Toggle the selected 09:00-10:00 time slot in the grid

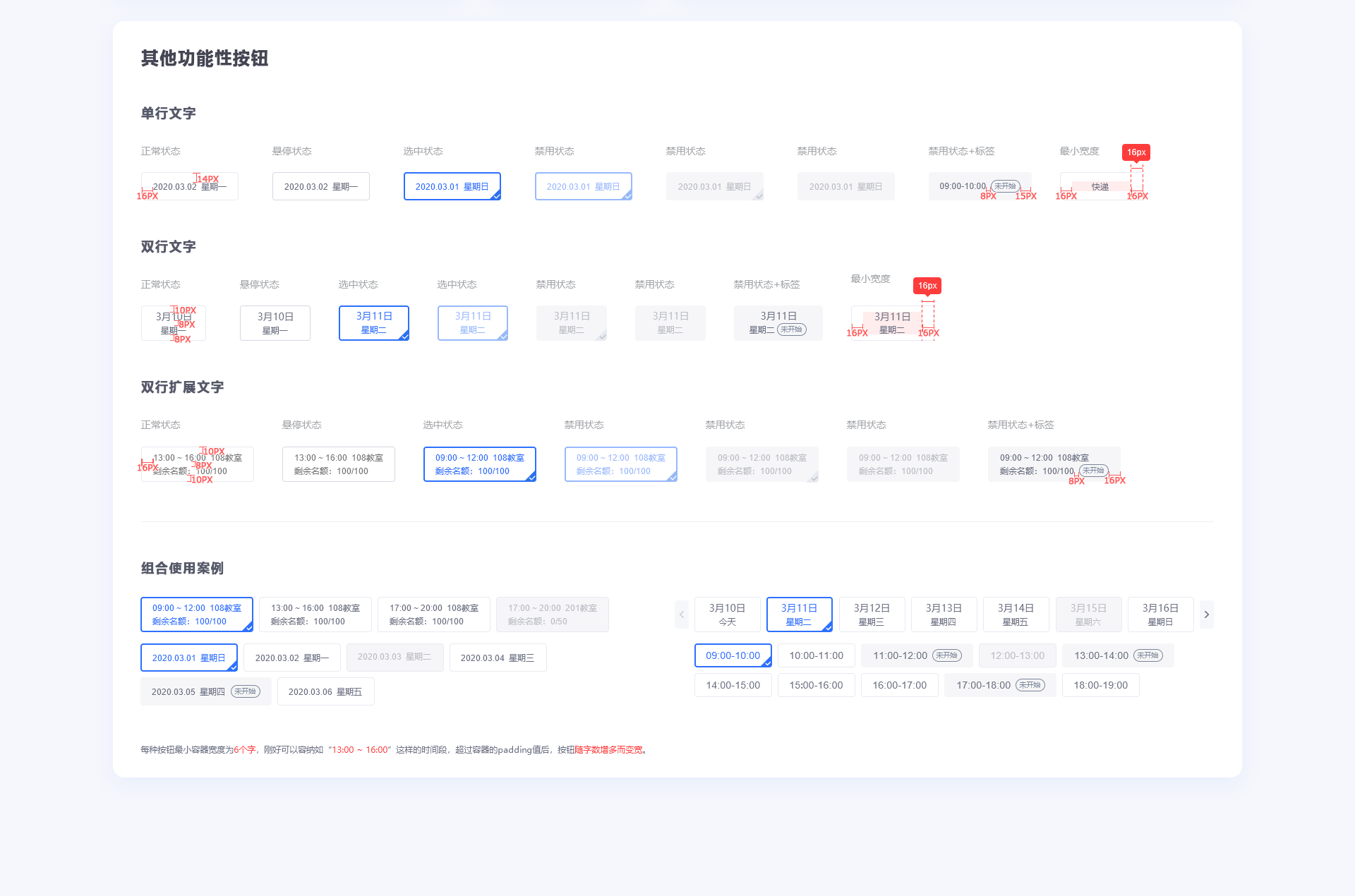point(733,655)
